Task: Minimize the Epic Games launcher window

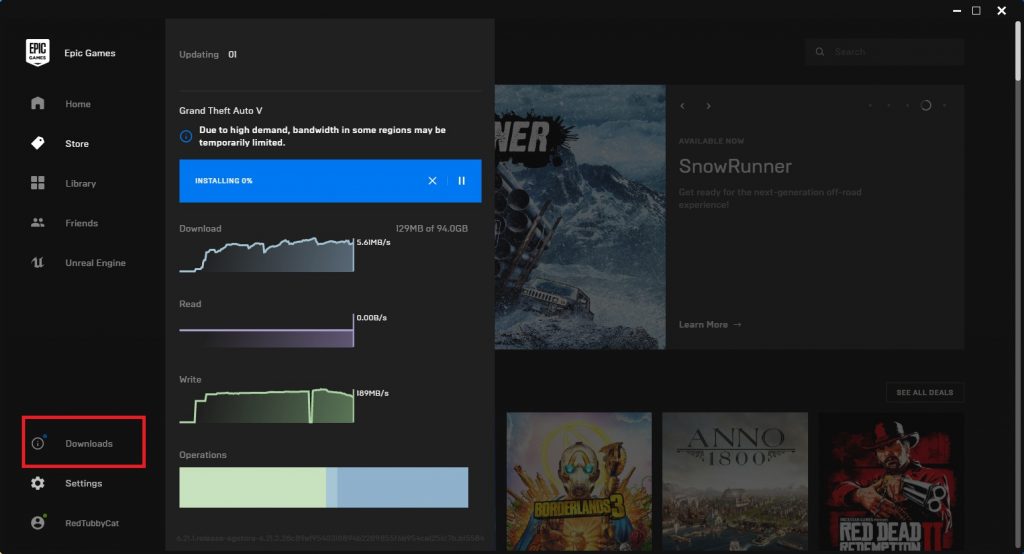Action: coord(957,11)
